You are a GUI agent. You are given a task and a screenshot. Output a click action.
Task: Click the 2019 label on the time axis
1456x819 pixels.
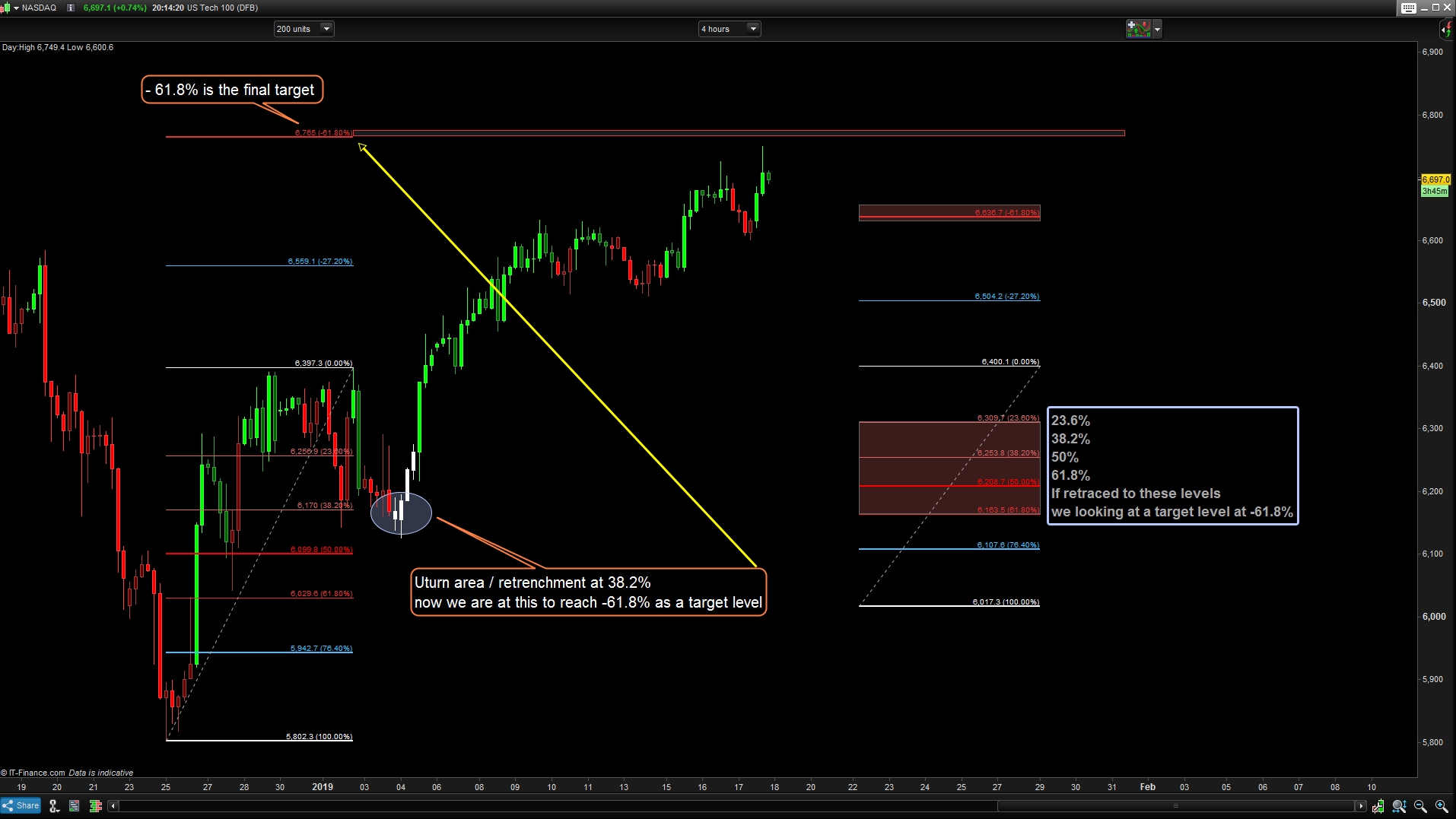(x=323, y=787)
